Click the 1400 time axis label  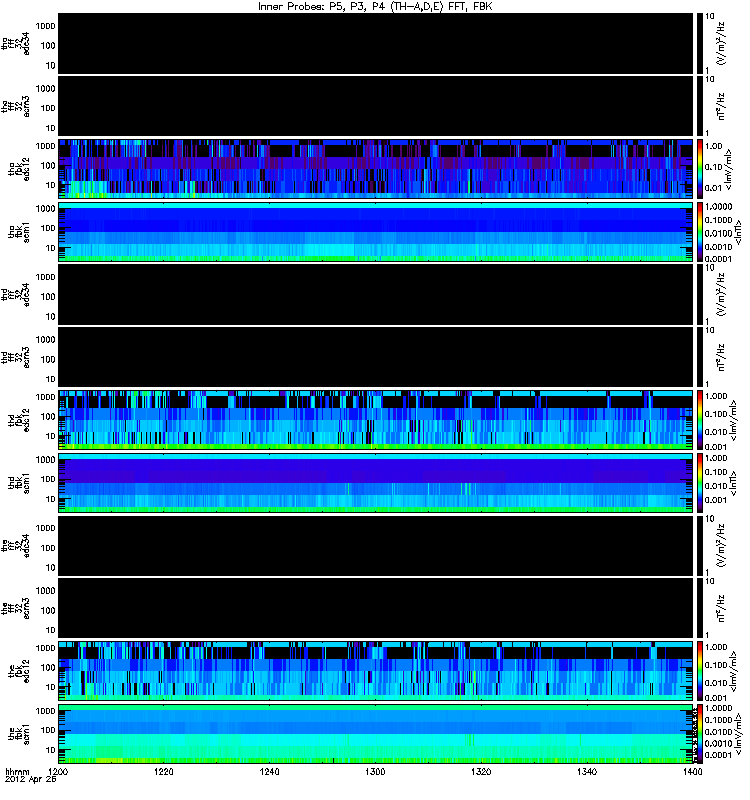point(692,772)
